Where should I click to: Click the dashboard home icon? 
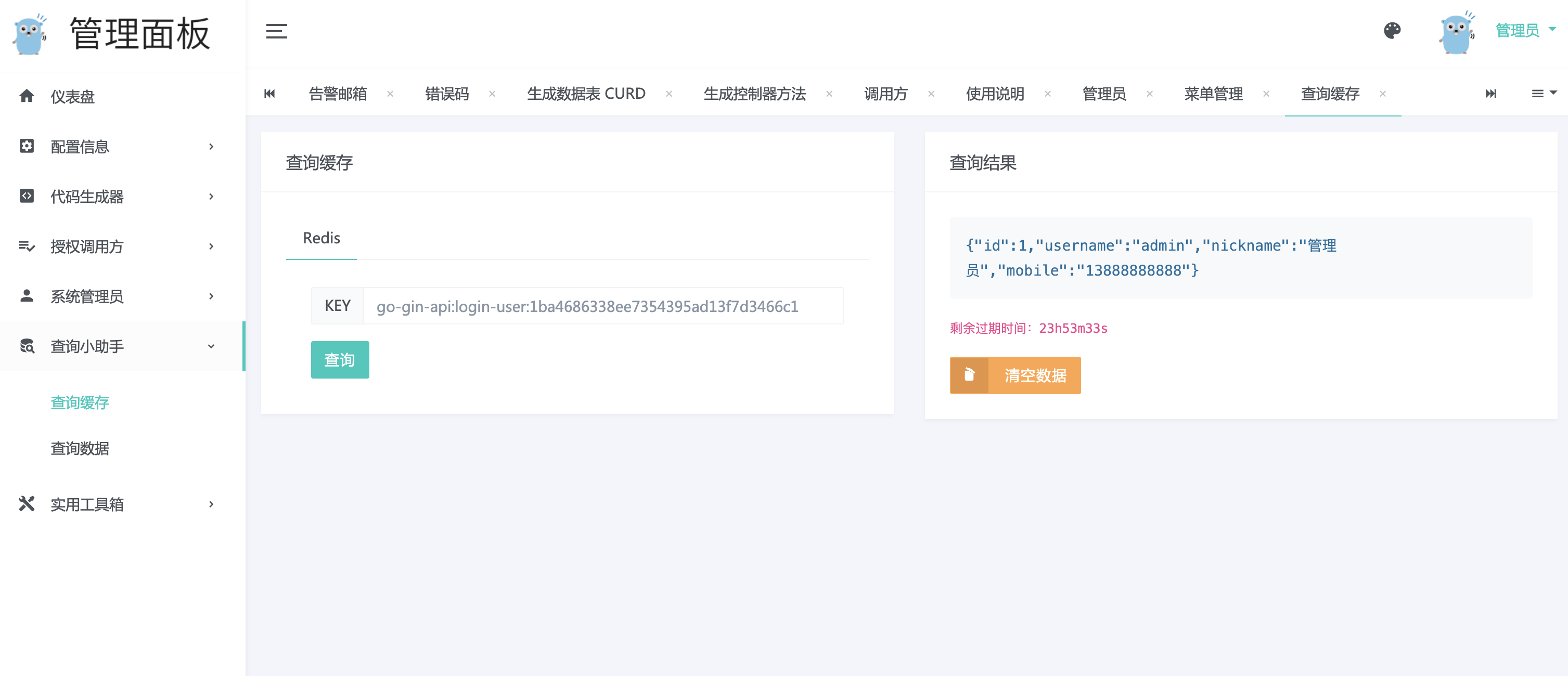[x=26, y=96]
